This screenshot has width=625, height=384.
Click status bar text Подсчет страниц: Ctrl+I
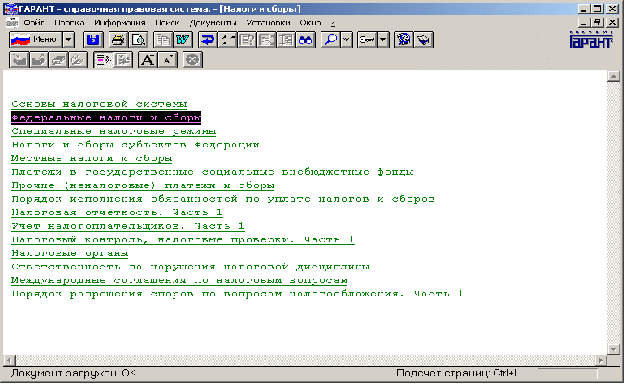(x=456, y=374)
